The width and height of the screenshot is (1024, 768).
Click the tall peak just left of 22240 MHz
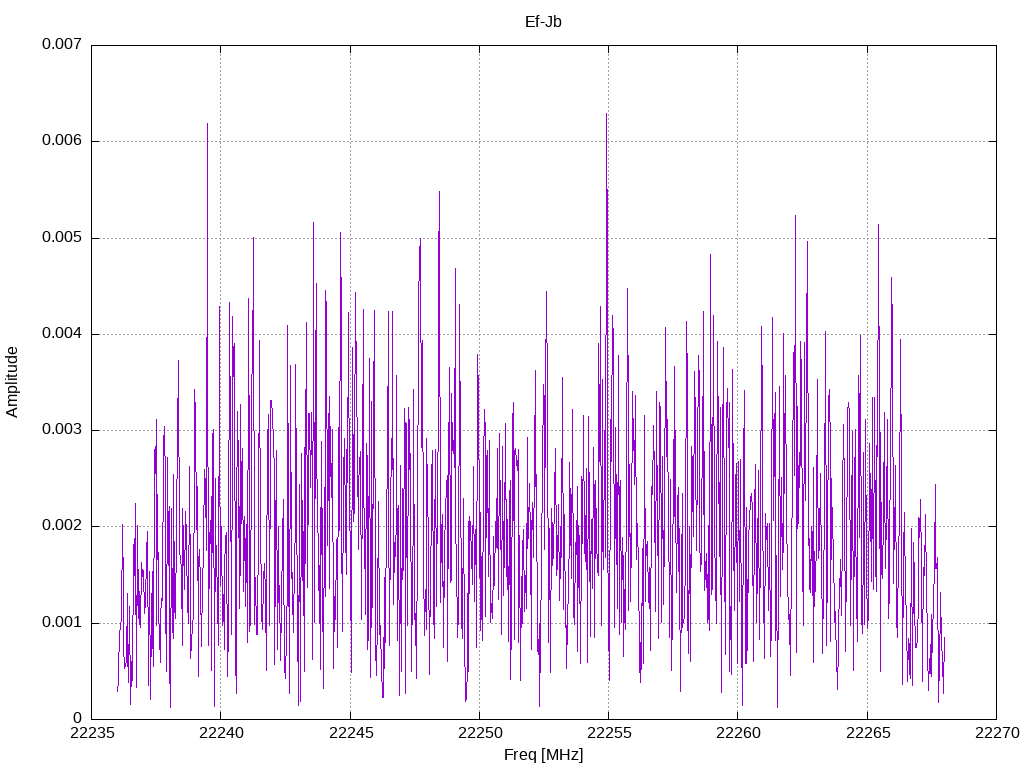[x=208, y=124]
